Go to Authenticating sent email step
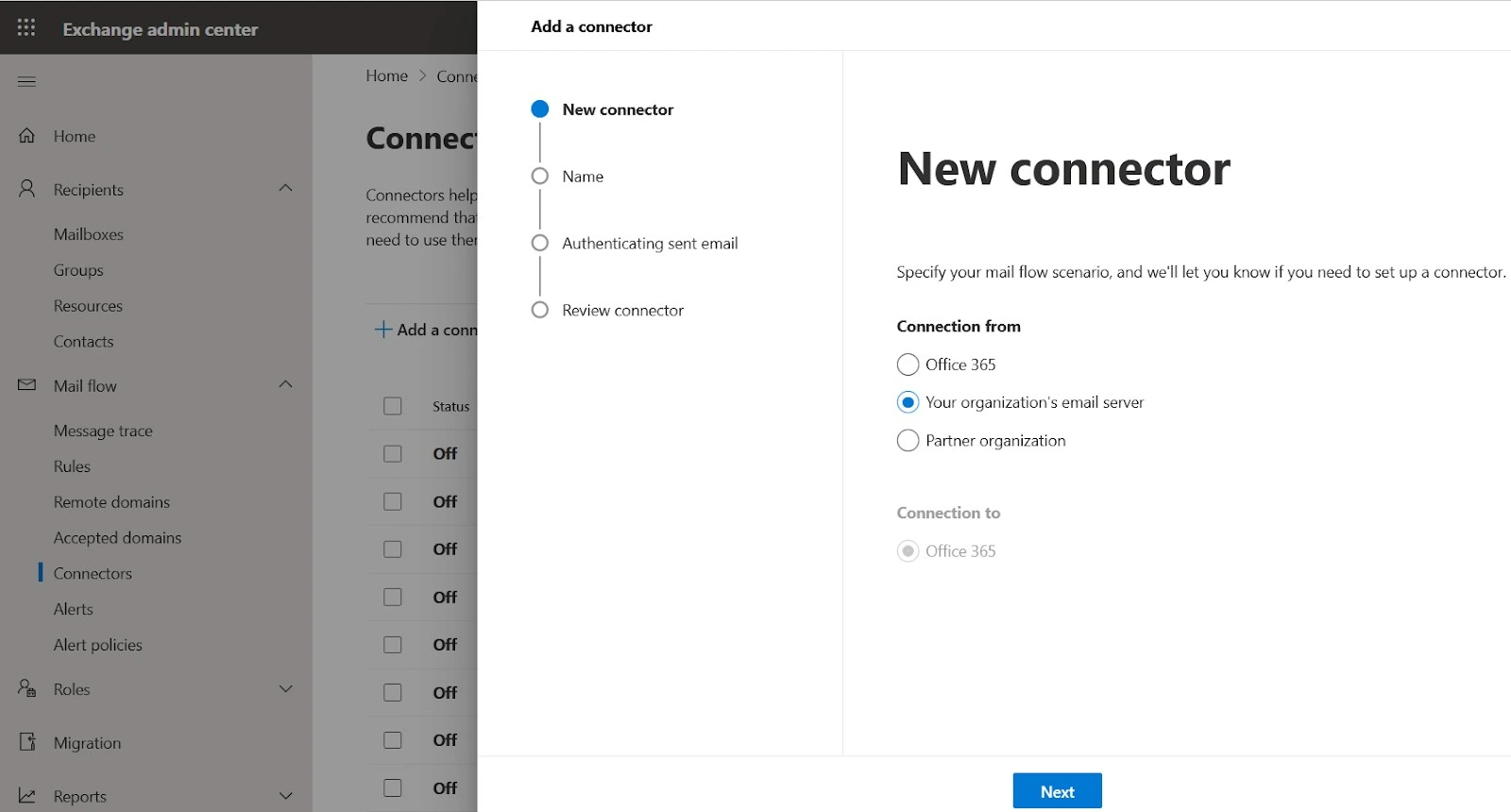1511x812 pixels. coord(650,244)
